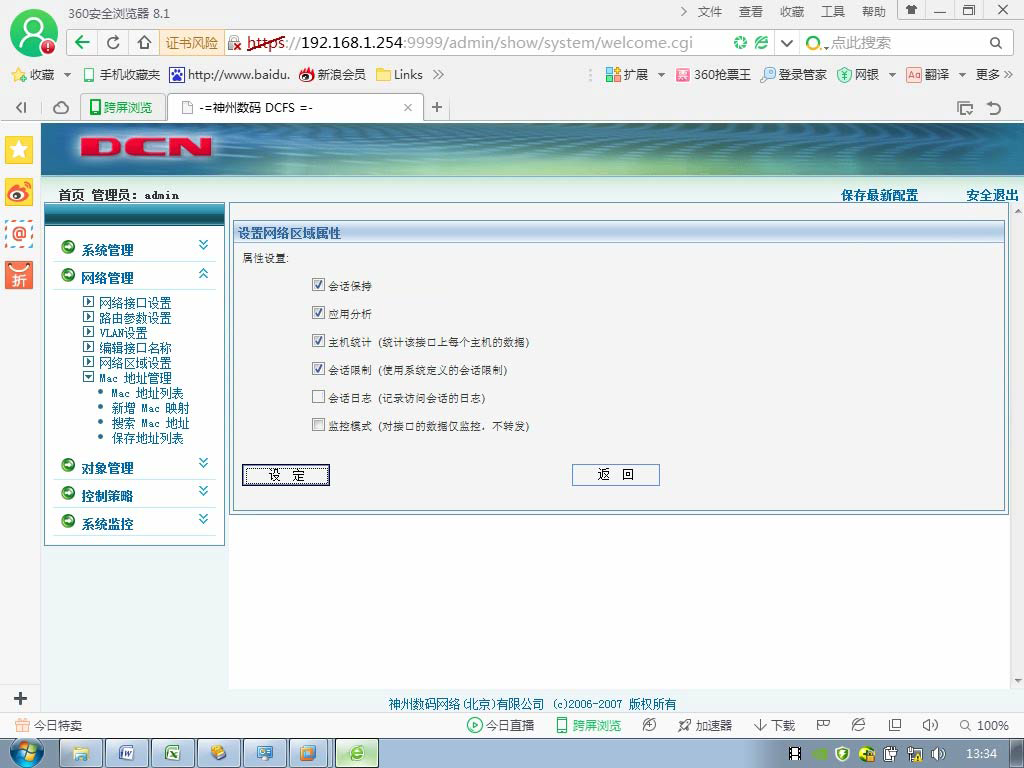
Task: Click the 100% zoom level control
Action: click(x=984, y=725)
